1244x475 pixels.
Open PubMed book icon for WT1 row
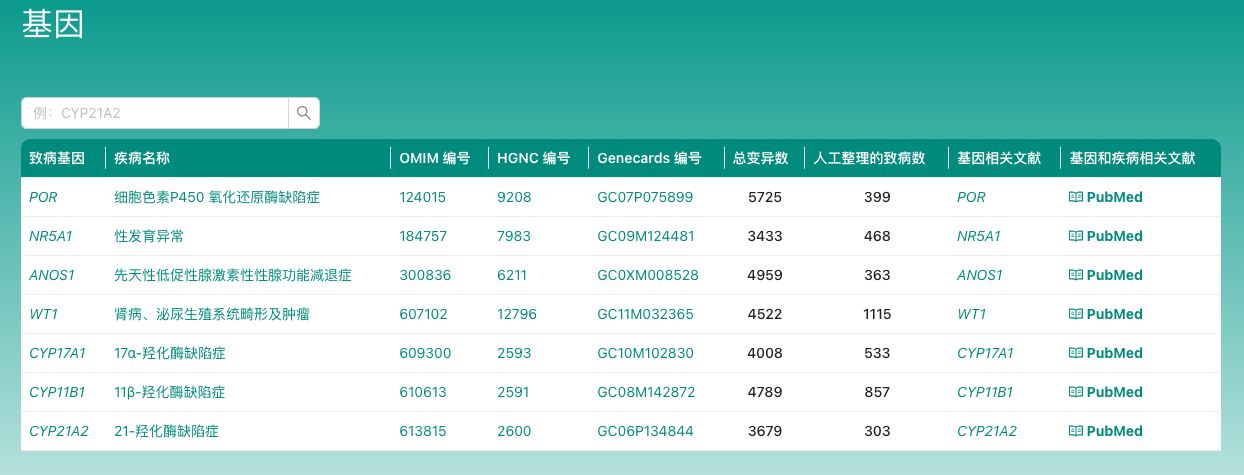pos(1076,314)
